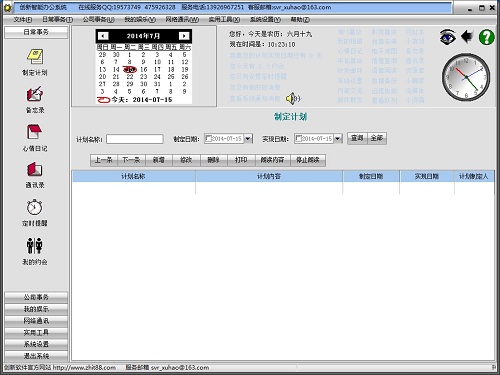500x375 pixels.
Task: Click the 计划名称 column header
Action: pos(133,176)
